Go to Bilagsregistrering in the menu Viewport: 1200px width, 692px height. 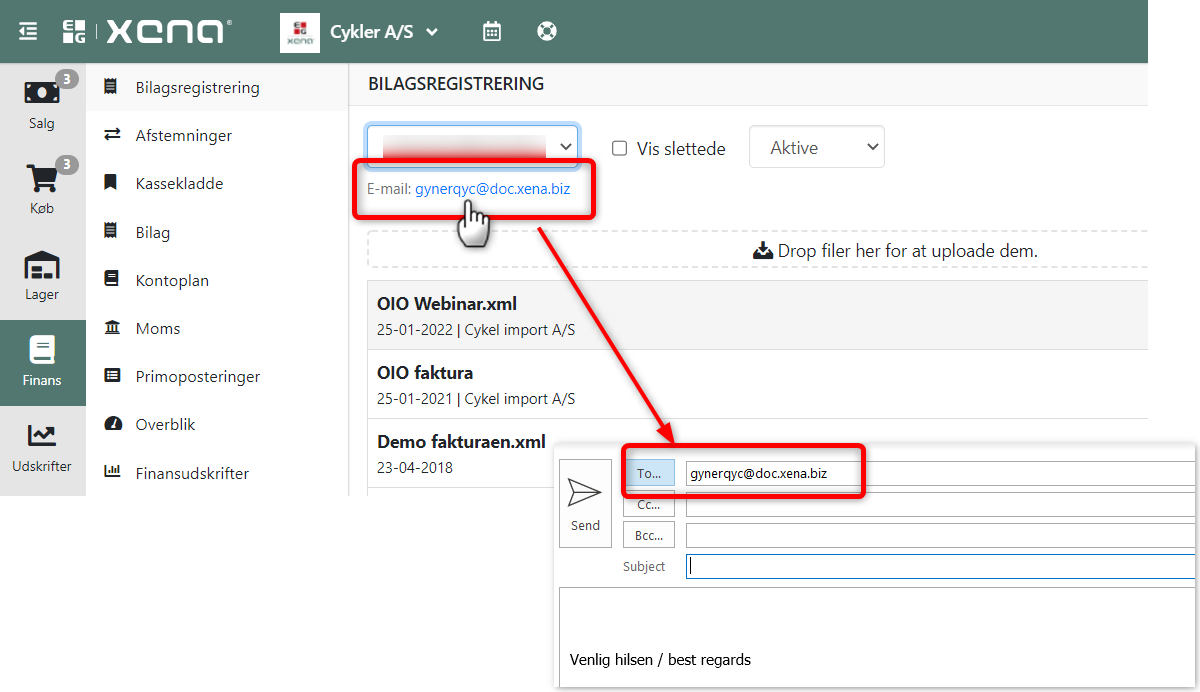(196, 87)
